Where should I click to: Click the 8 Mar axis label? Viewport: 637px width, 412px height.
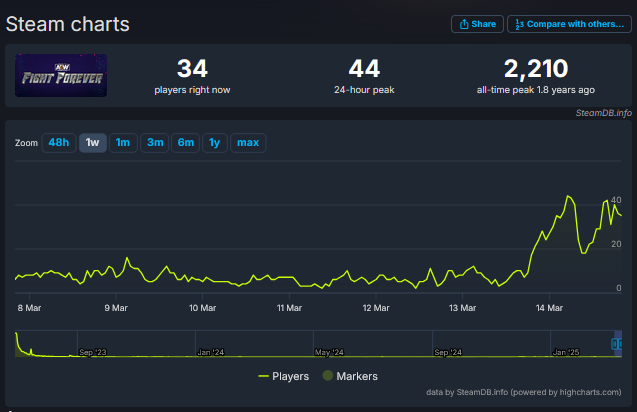[x=29, y=308]
